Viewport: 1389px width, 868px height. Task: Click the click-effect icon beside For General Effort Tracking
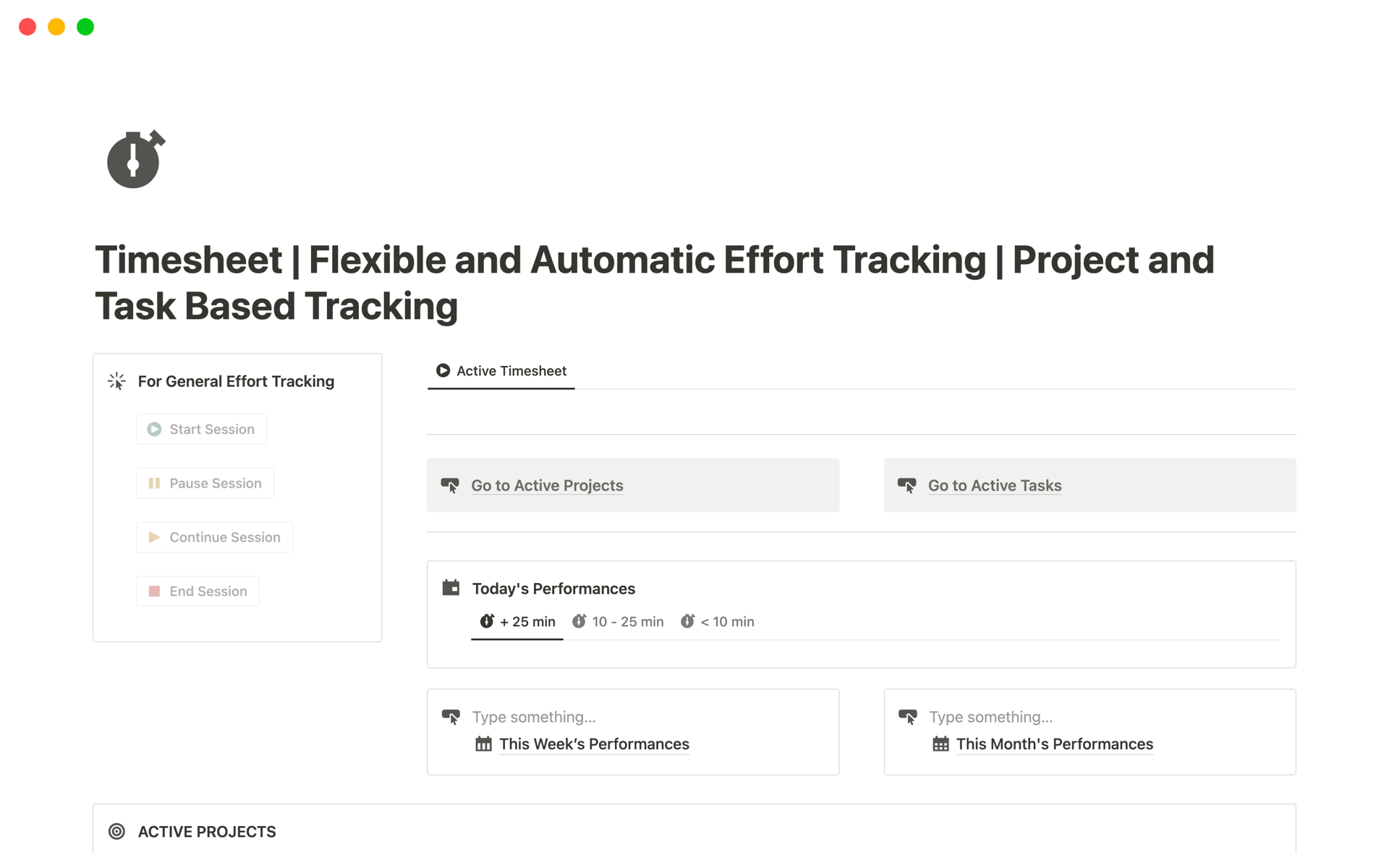tap(116, 380)
